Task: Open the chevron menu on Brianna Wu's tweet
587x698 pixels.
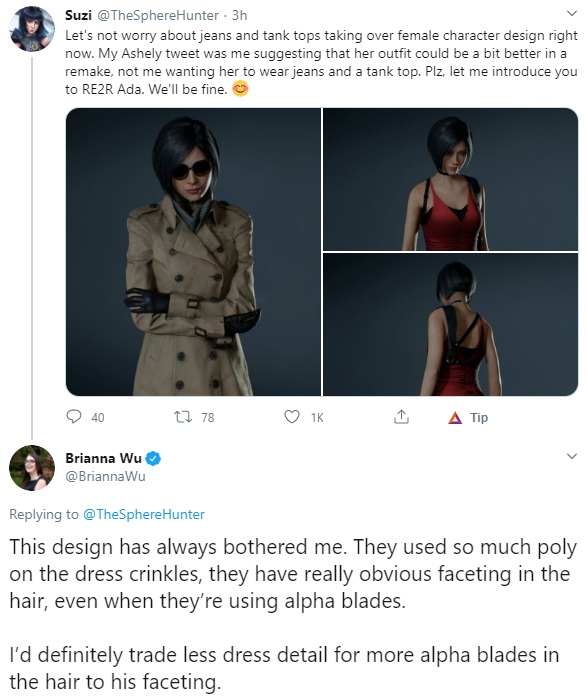Action: (x=571, y=456)
